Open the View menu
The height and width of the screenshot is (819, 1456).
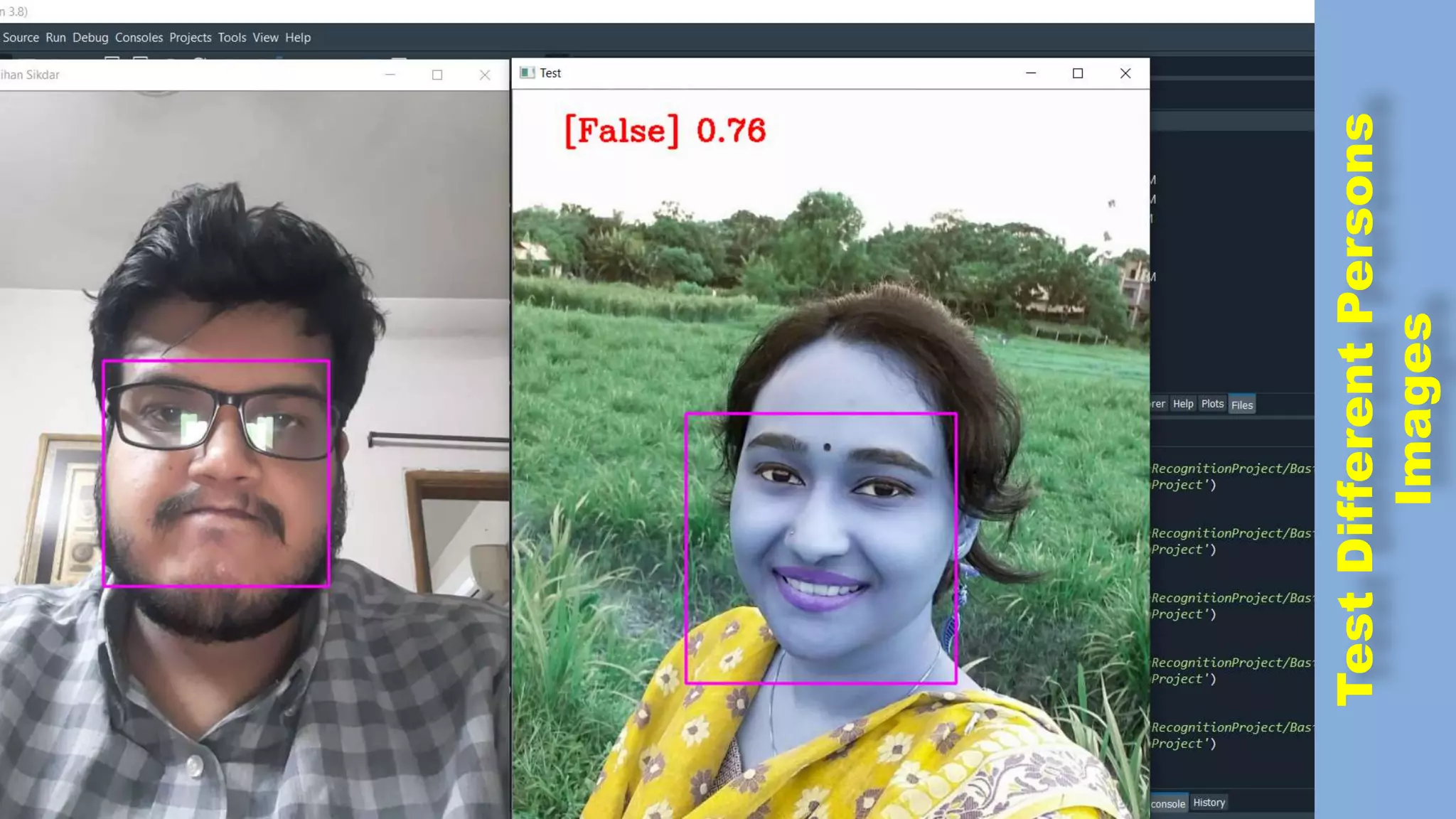[x=265, y=38]
